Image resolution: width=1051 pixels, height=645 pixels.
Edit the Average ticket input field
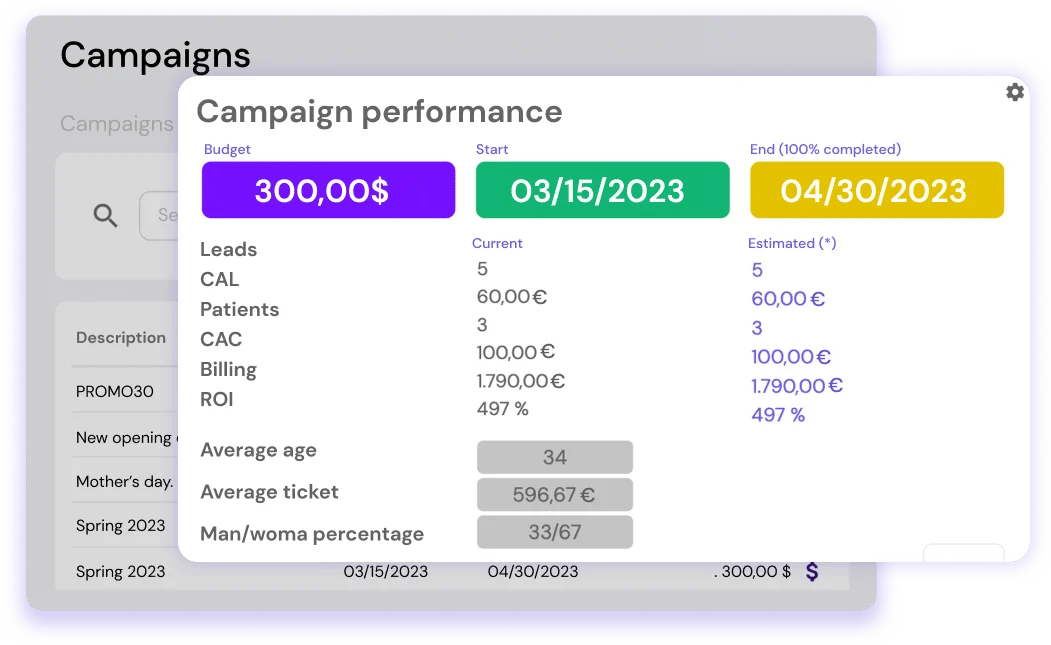click(x=555, y=494)
